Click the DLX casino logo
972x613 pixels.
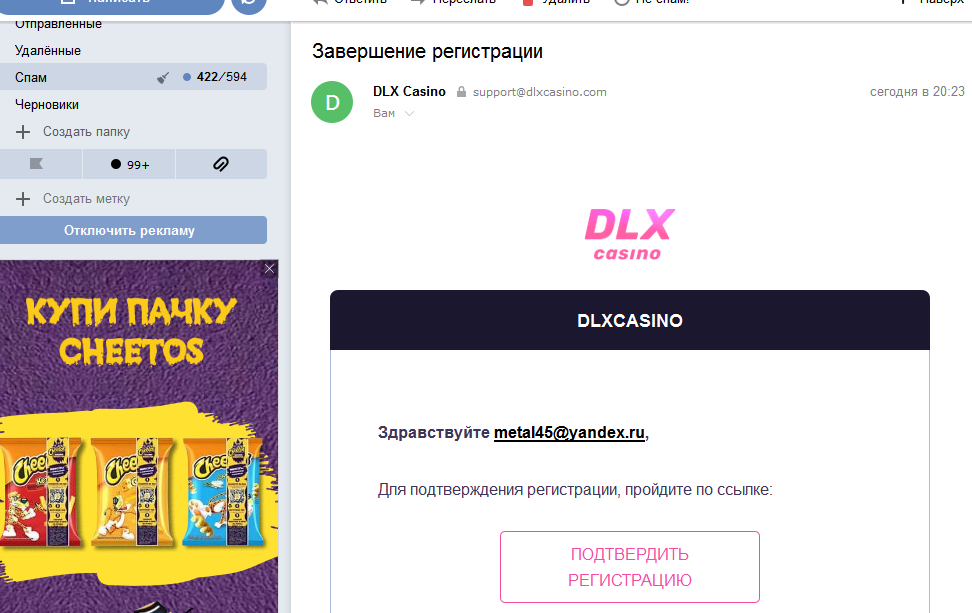tap(630, 234)
